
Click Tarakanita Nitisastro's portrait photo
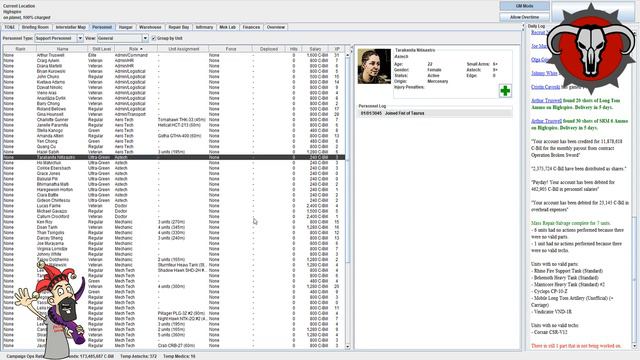point(374,66)
